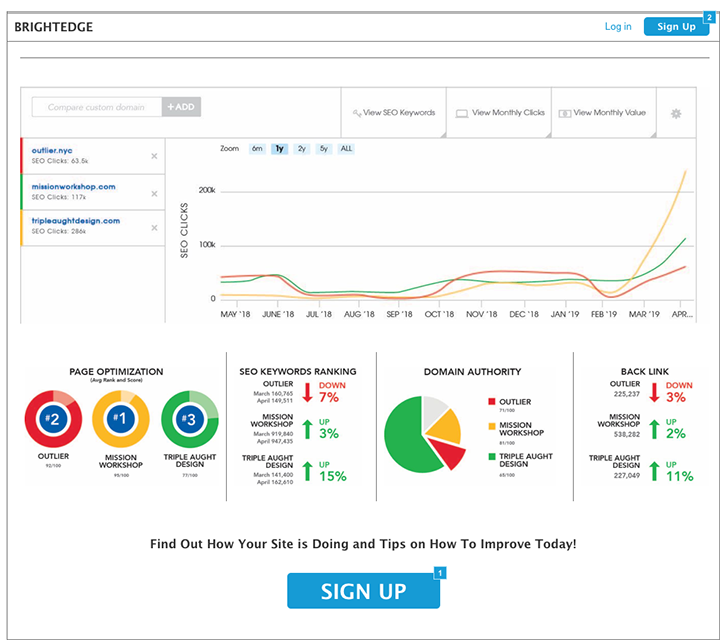Click the OCT '18 axis label
This screenshot has height=640, width=720.
tap(439, 314)
